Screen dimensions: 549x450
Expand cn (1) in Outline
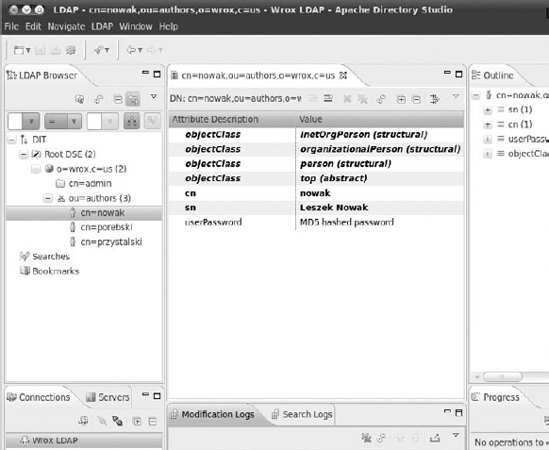tap(487, 125)
